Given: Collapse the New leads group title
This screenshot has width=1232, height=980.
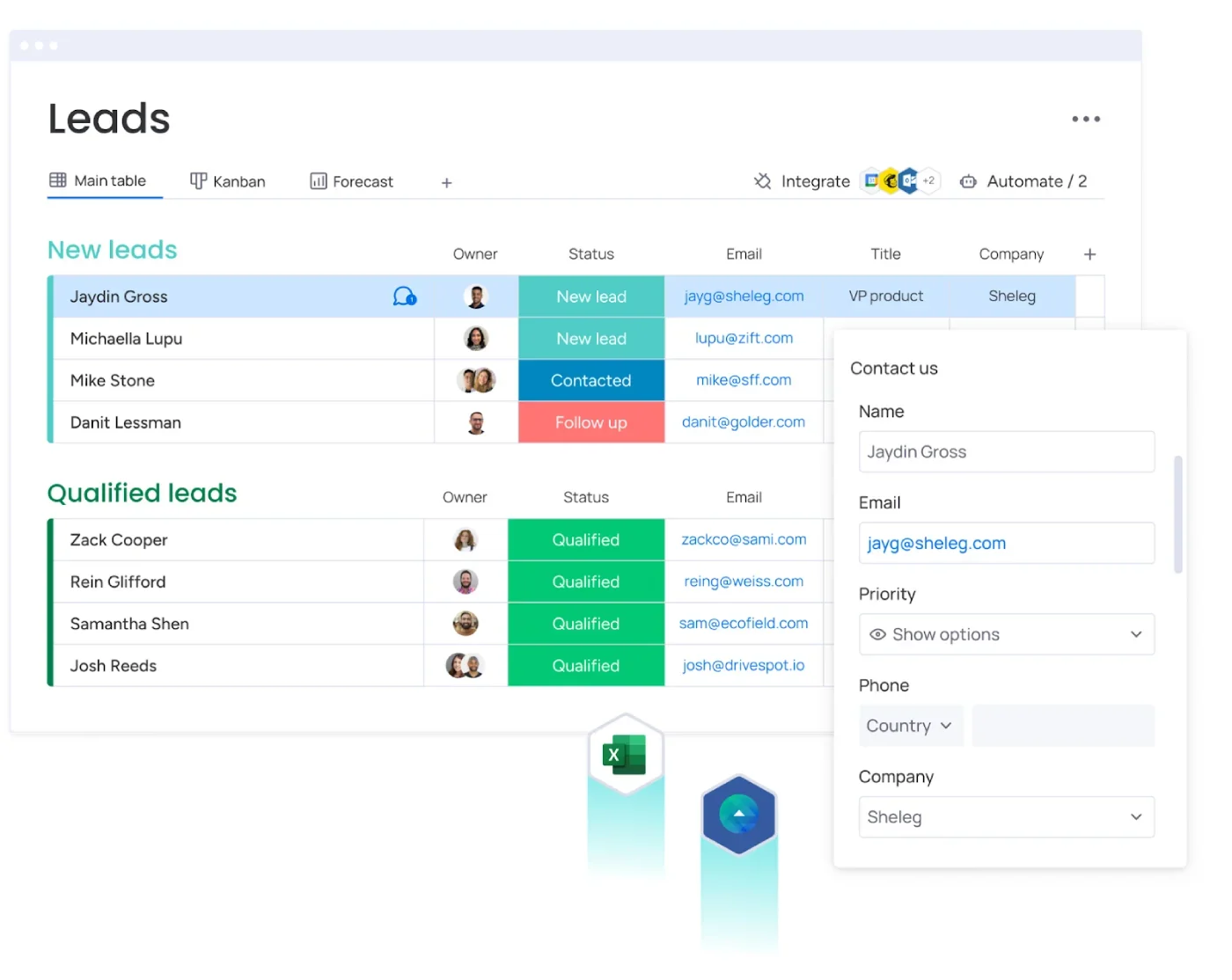Looking at the screenshot, I should pos(113,250).
